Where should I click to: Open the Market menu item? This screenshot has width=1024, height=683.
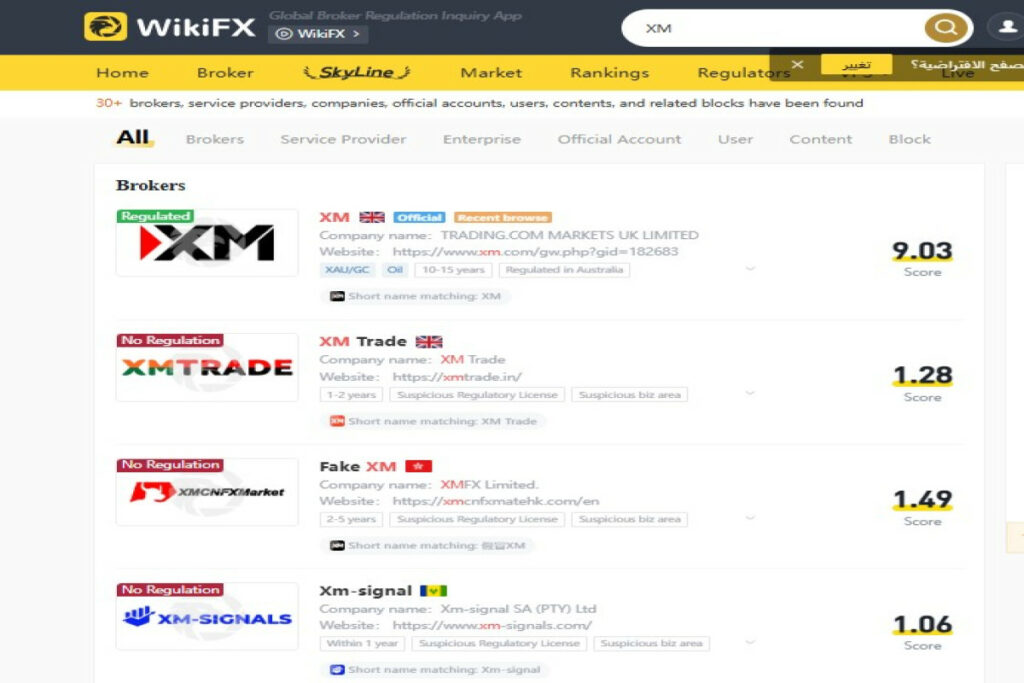tap(491, 72)
